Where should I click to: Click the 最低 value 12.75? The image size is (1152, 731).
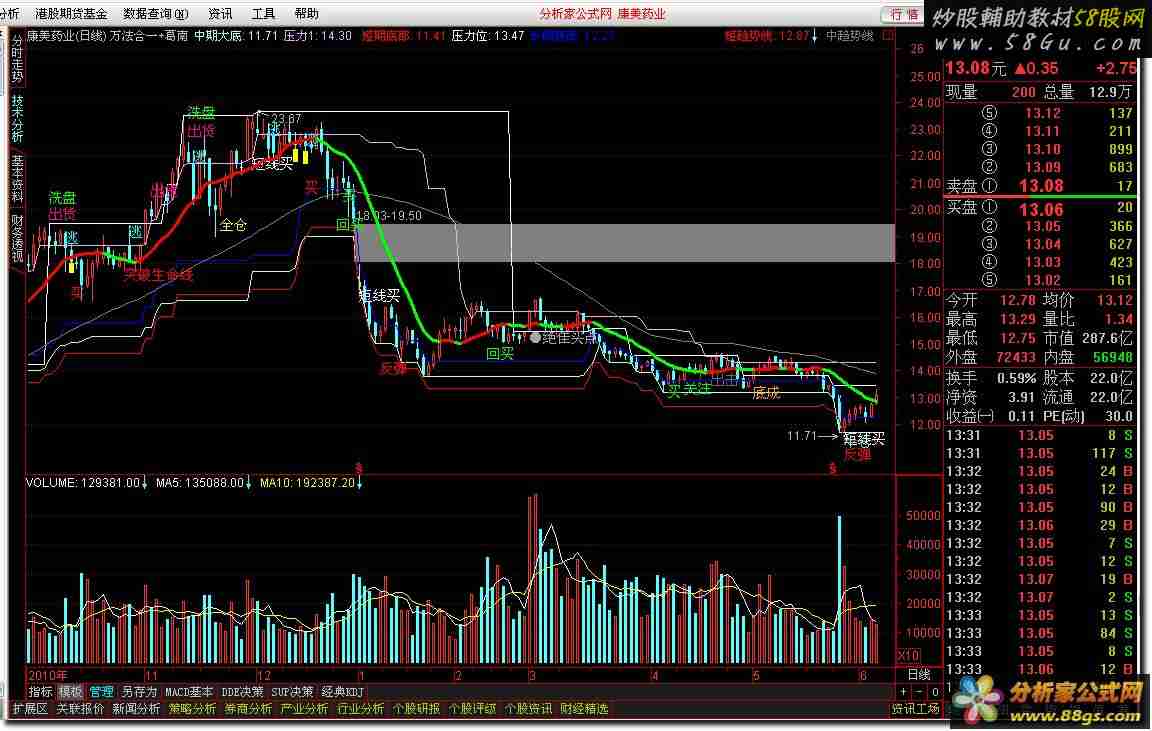(x=1018, y=338)
